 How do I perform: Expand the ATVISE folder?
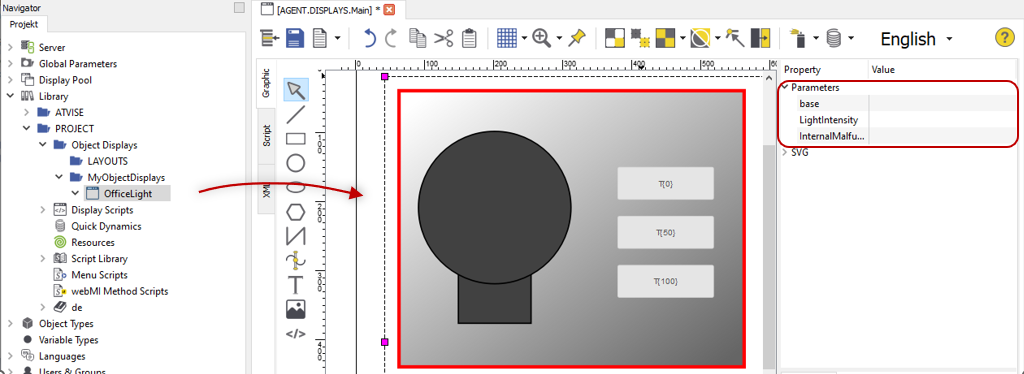tap(27, 112)
